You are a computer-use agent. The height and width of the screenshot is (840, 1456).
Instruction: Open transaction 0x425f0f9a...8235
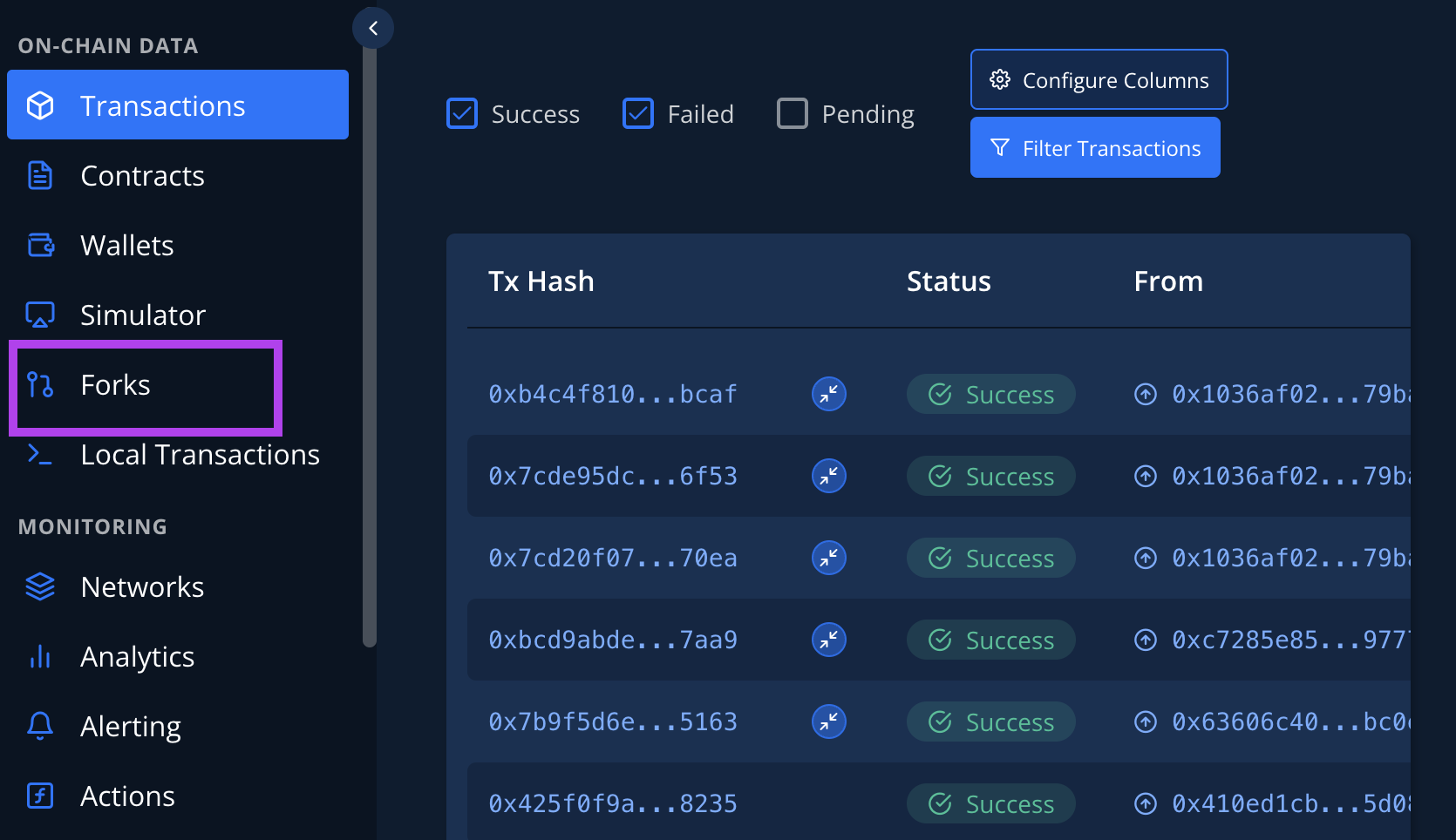[x=613, y=803]
